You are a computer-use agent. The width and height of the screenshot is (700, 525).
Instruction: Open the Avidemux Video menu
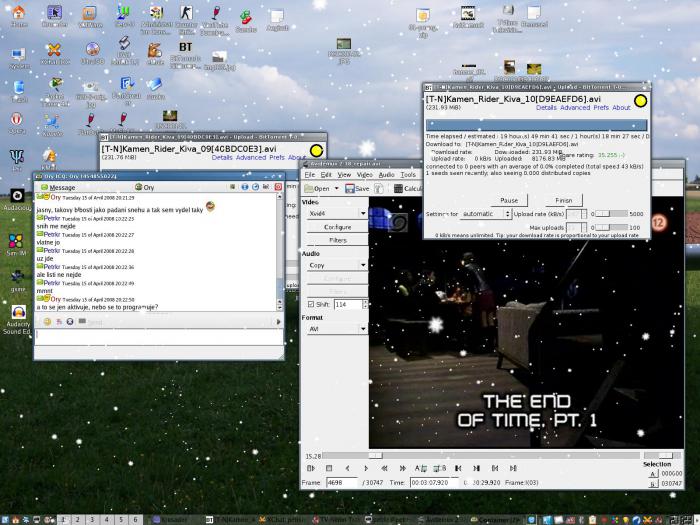point(364,175)
